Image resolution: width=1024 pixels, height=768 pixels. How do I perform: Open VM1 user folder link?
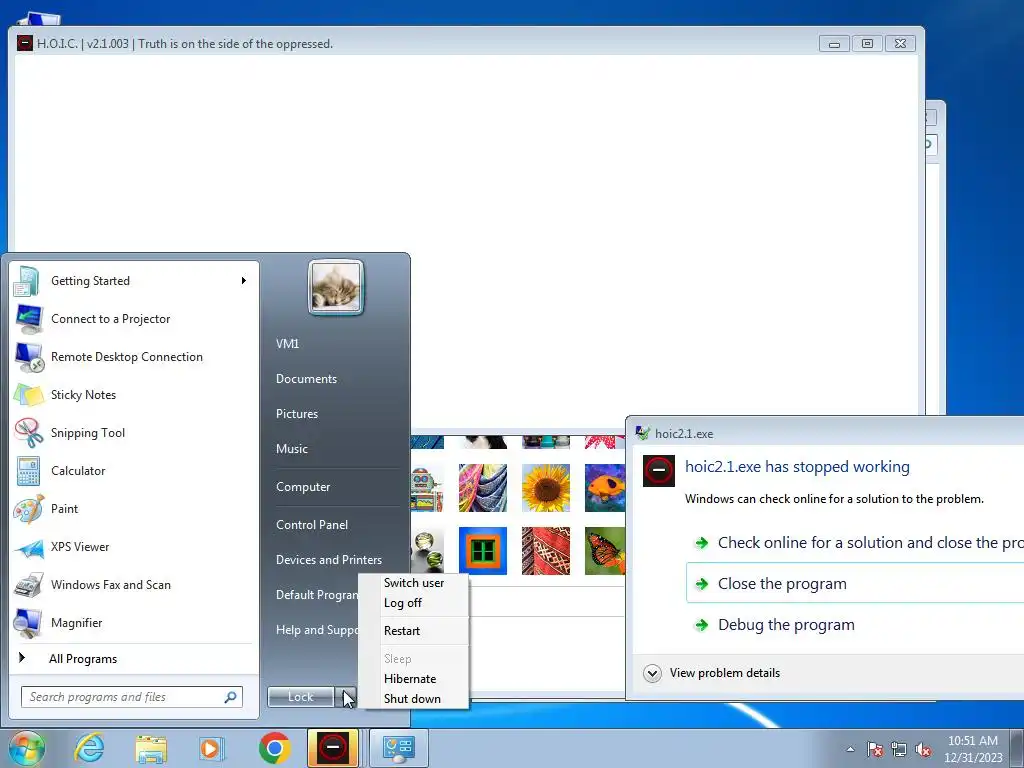(x=287, y=344)
